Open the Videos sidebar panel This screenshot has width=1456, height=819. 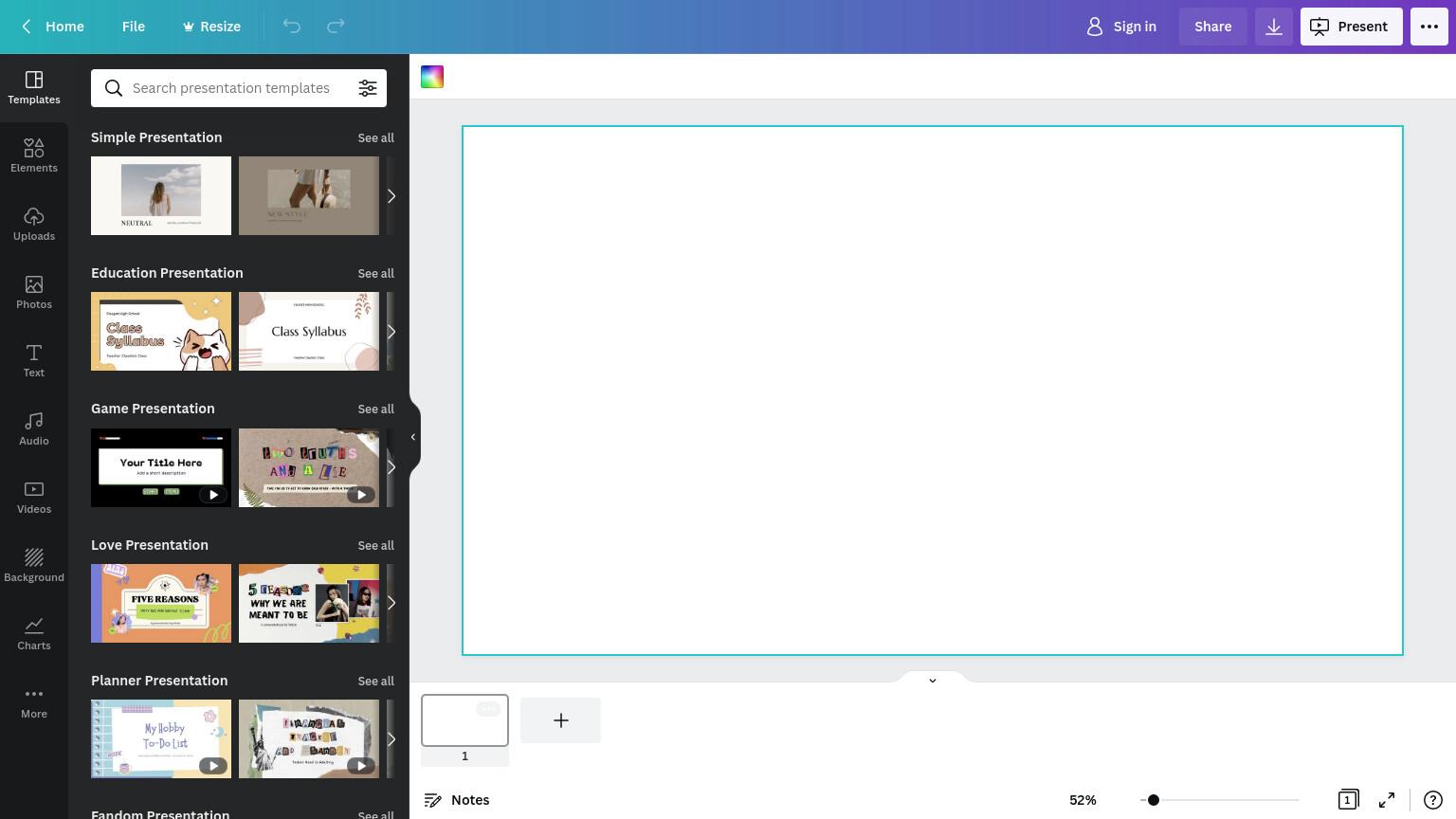pyautogui.click(x=34, y=497)
